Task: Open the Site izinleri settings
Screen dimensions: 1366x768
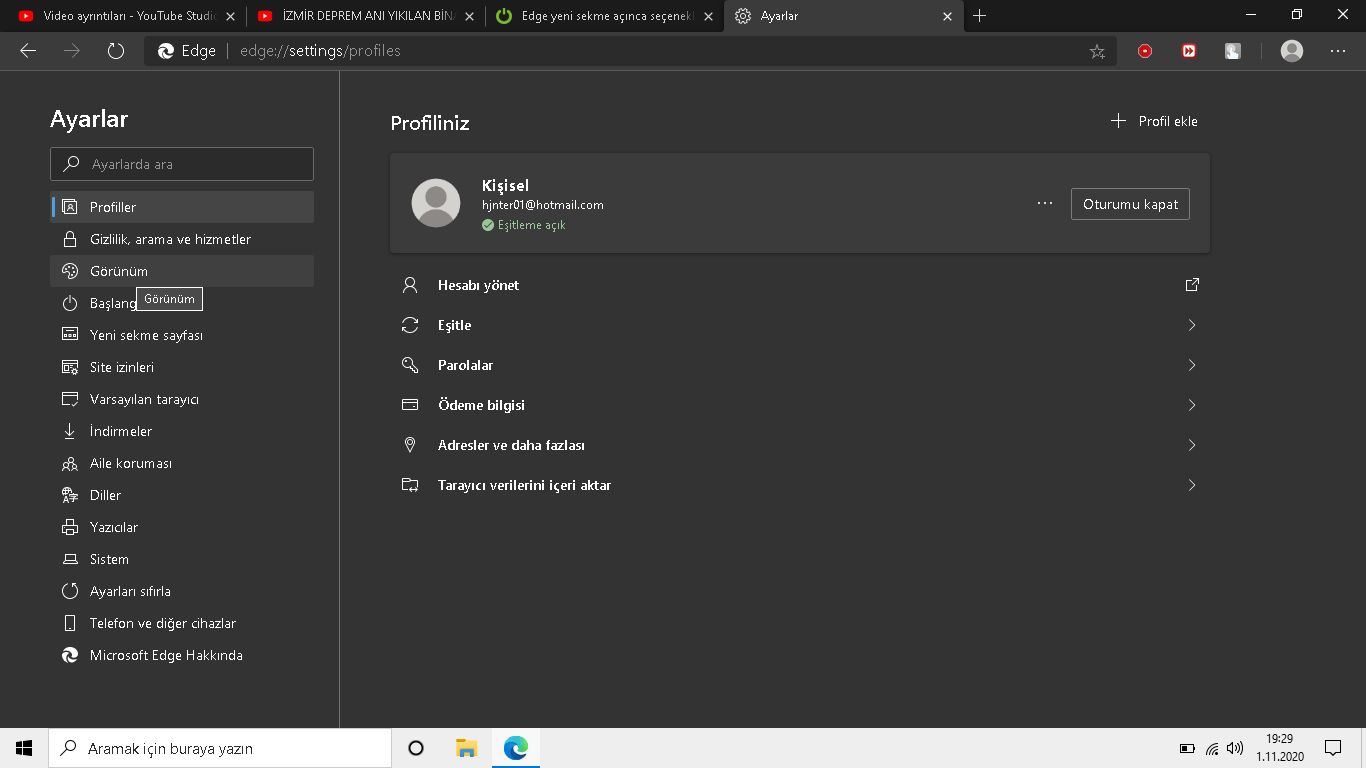Action: pos(182,367)
